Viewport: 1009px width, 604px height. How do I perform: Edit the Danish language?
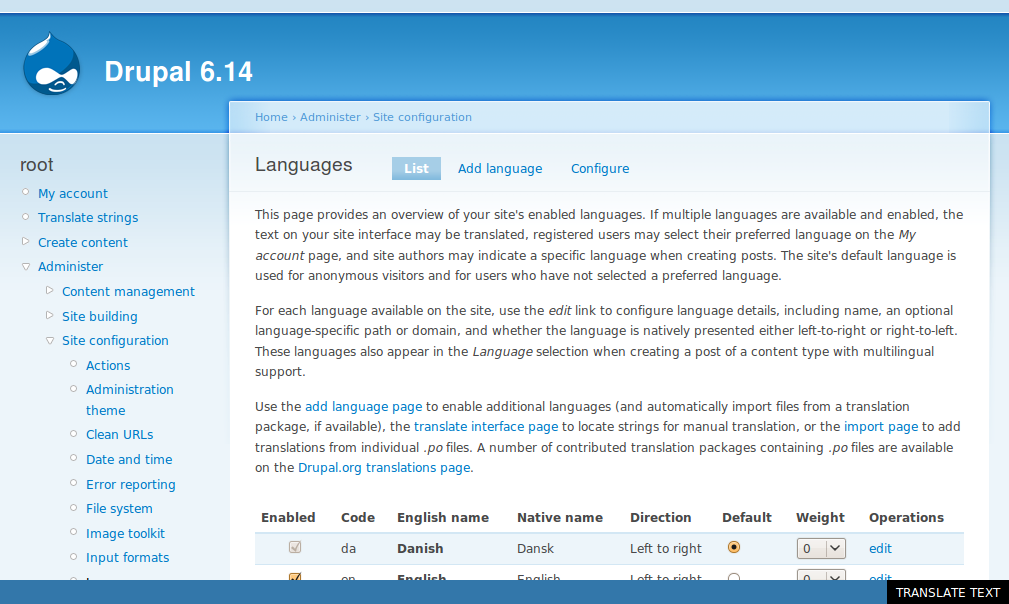880,549
